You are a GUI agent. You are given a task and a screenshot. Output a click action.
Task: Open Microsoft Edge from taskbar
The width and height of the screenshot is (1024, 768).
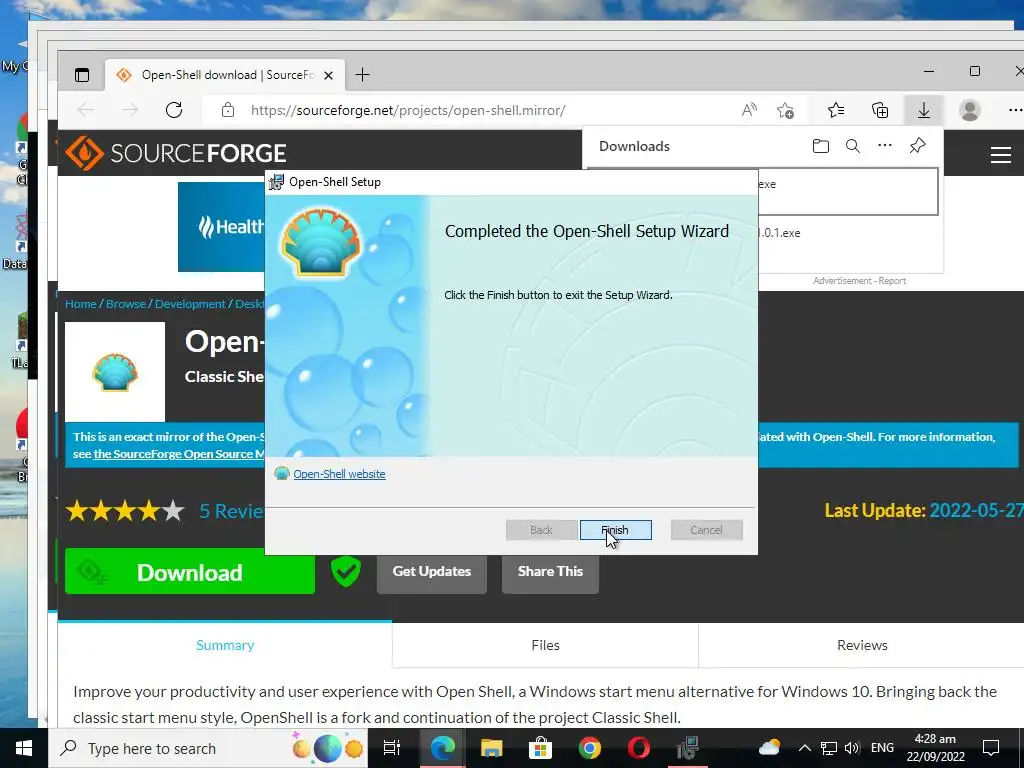[442, 748]
